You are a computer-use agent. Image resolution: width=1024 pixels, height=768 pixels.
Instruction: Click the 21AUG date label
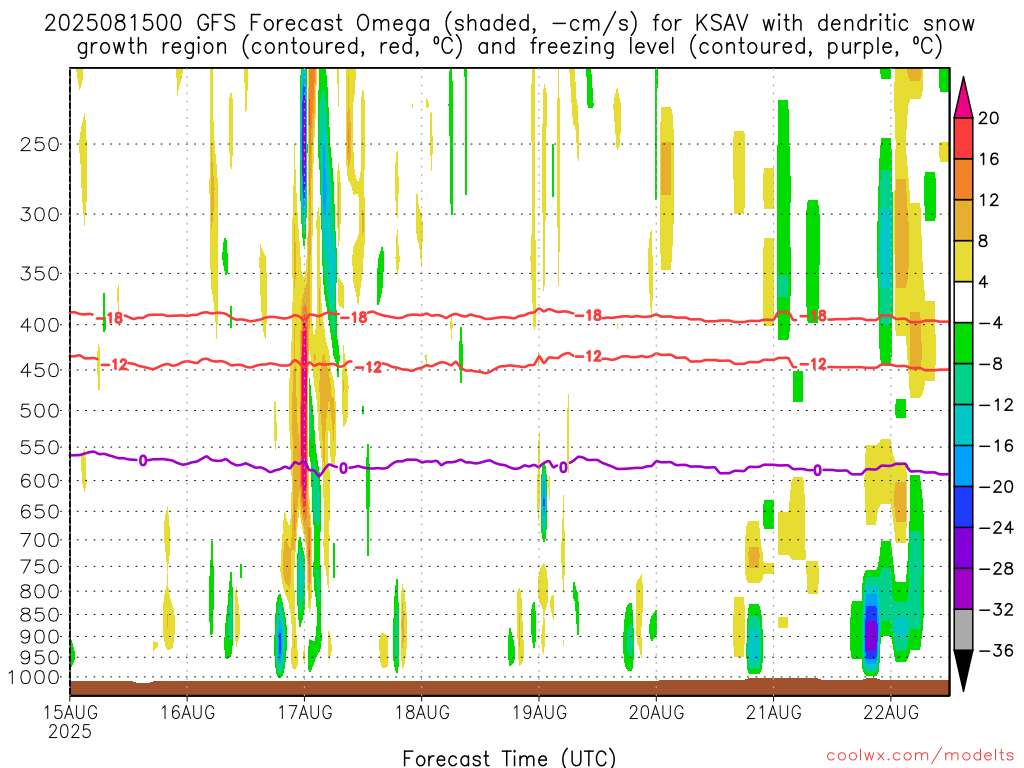click(x=774, y=712)
